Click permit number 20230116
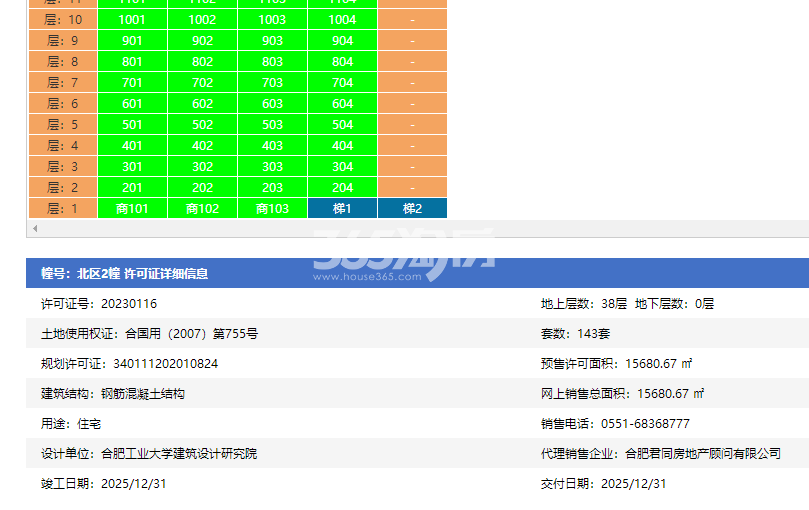The image size is (809, 510). (129, 304)
